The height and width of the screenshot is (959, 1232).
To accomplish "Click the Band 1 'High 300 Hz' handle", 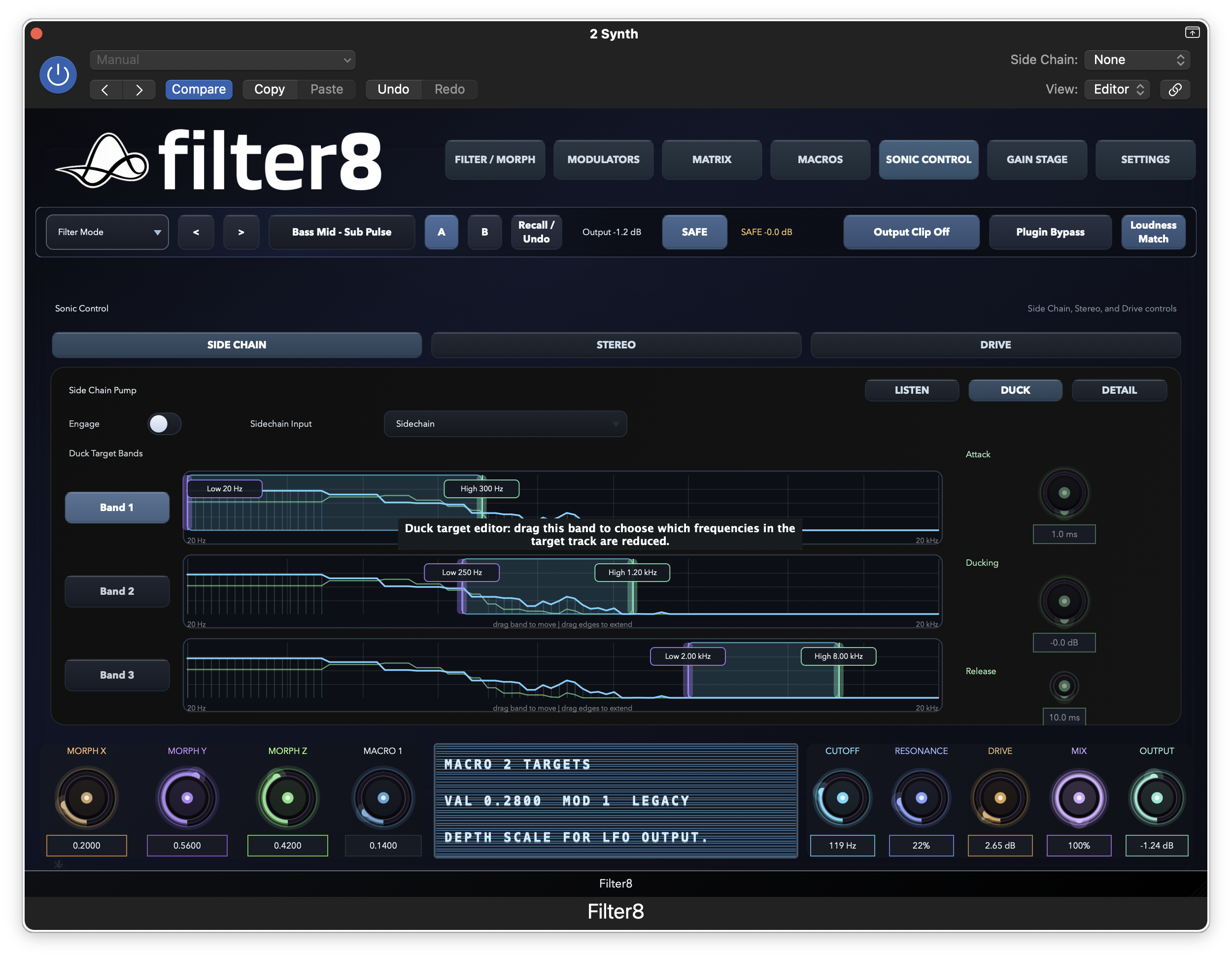I will [481, 488].
